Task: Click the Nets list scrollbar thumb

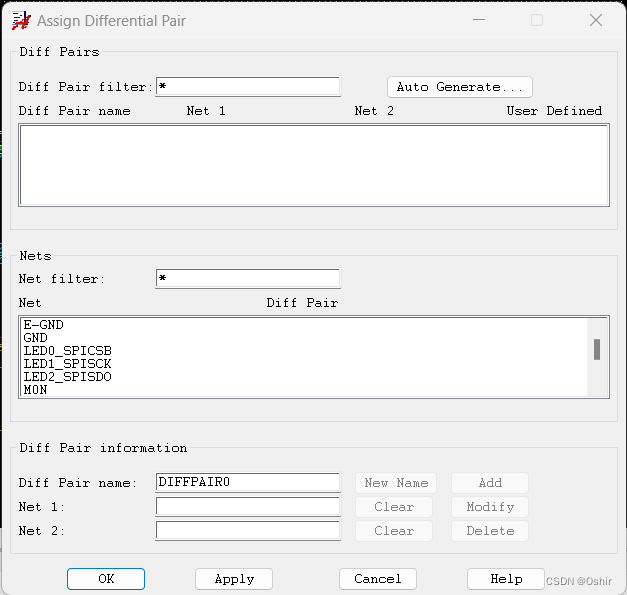Action: tap(597, 349)
